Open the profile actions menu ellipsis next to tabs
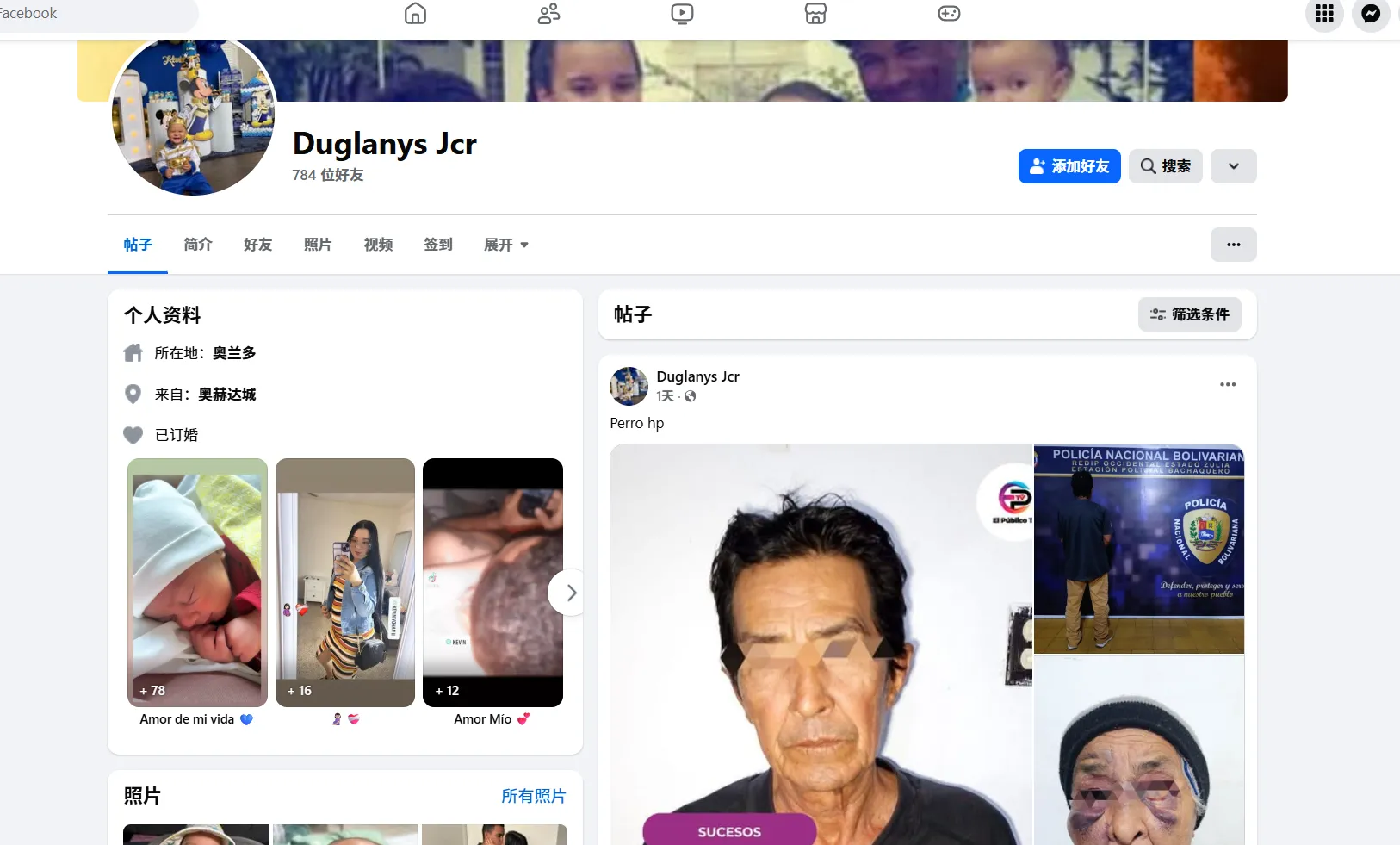 [x=1233, y=245]
